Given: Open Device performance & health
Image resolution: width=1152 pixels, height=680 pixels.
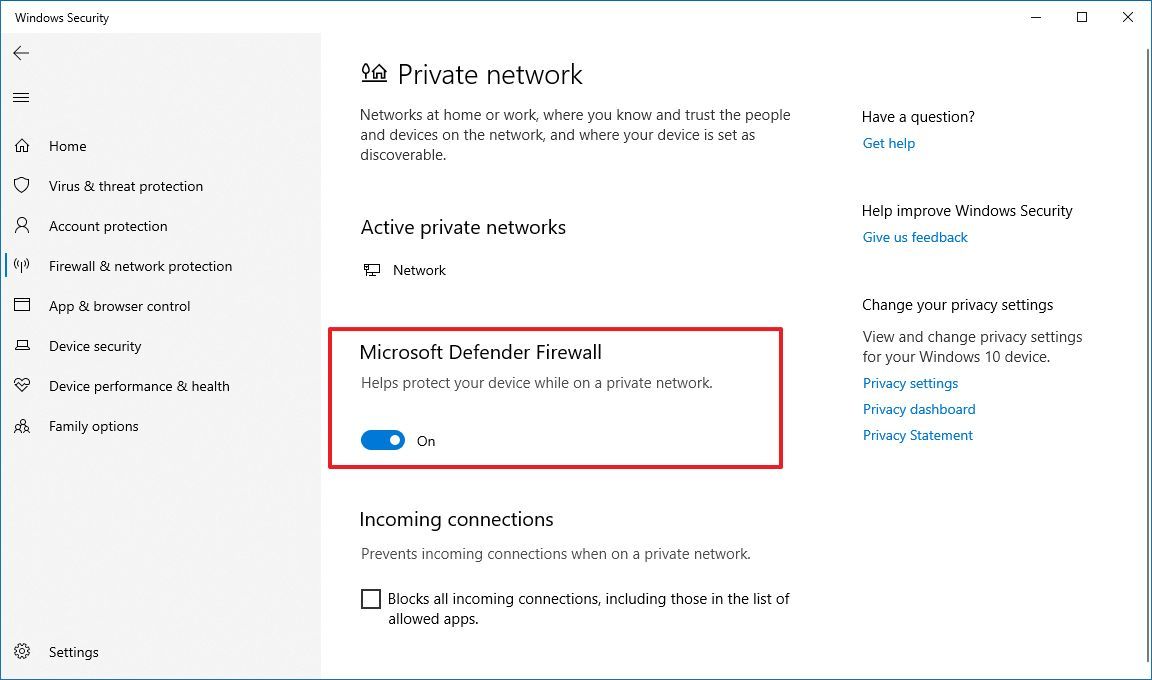Looking at the screenshot, I should (x=139, y=386).
